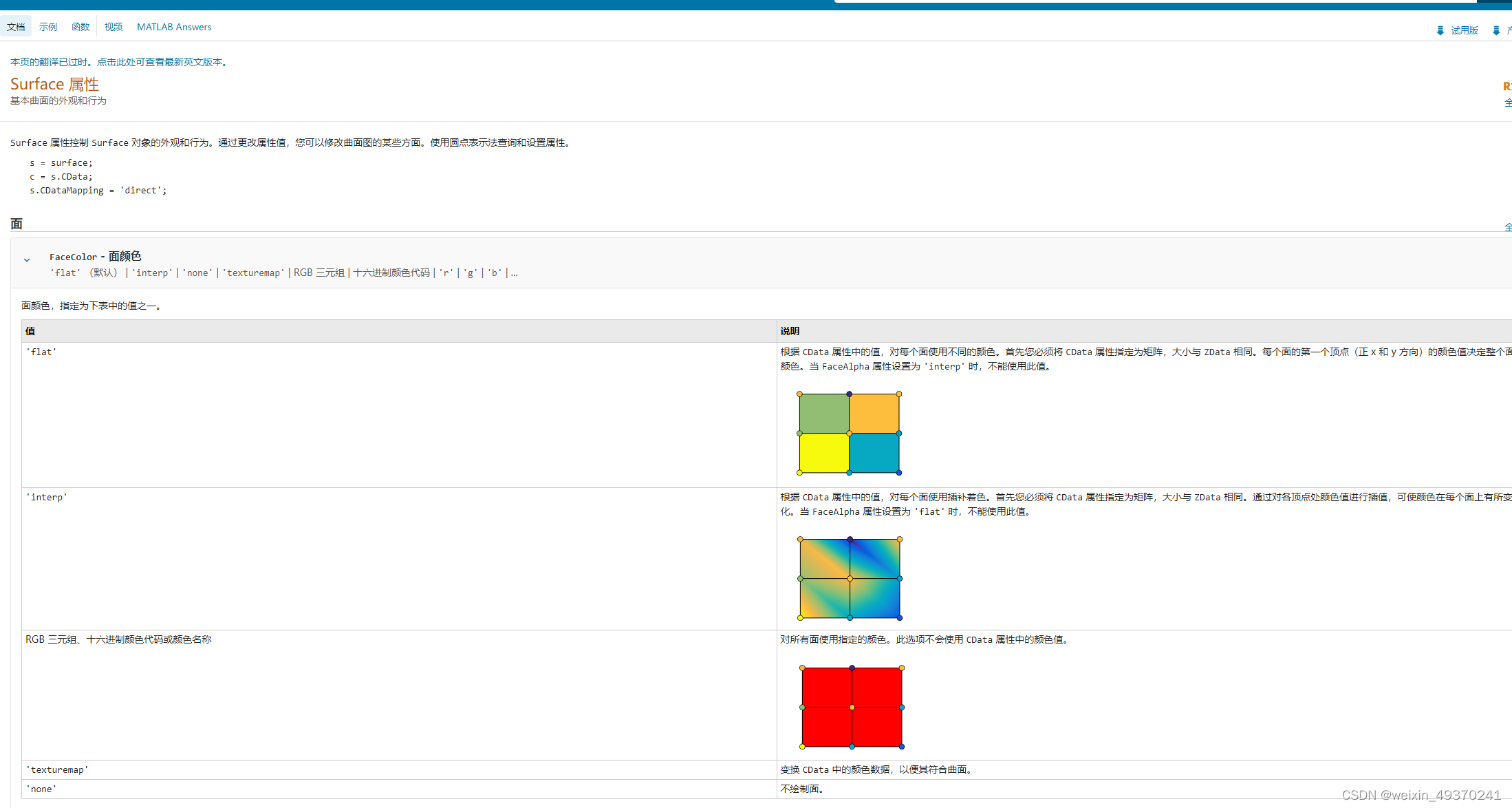The image size is (1512, 808).
Task: Open the 试用版 link
Action: click(1464, 30)
